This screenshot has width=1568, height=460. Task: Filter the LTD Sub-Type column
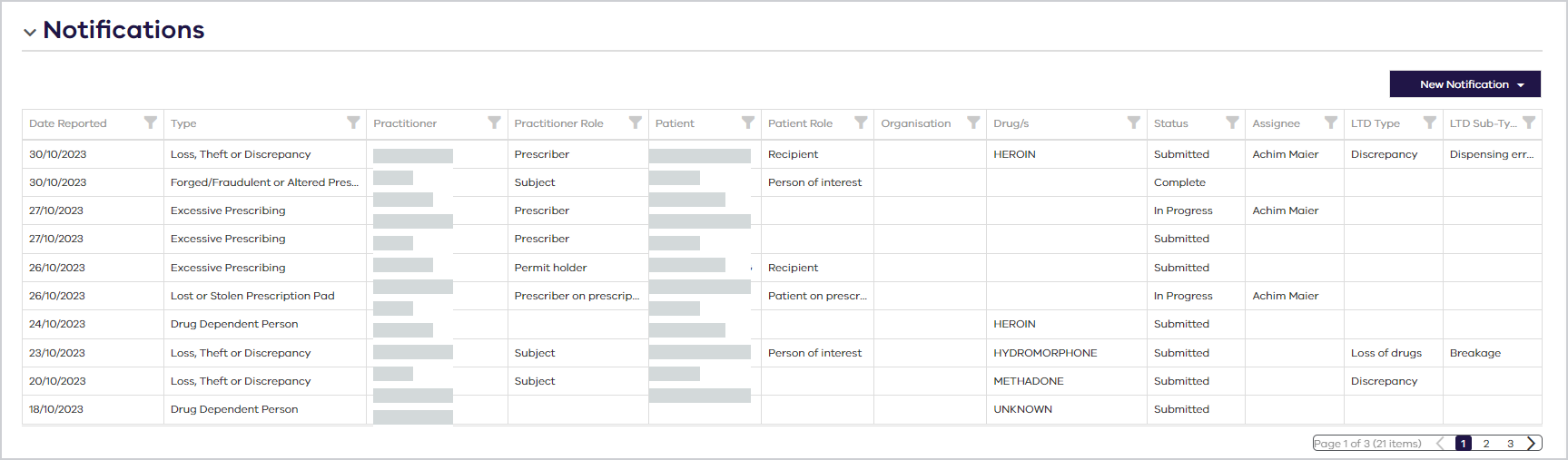[1529, 122]
